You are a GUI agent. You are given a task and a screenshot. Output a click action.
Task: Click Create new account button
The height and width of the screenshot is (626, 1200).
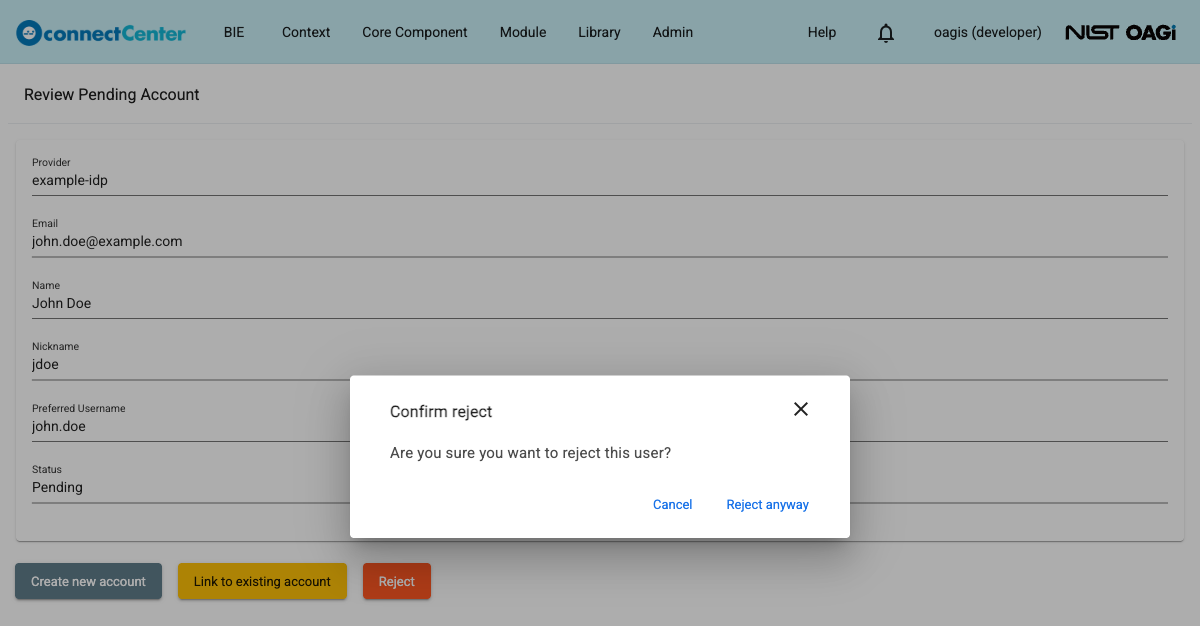pos(88,581)
